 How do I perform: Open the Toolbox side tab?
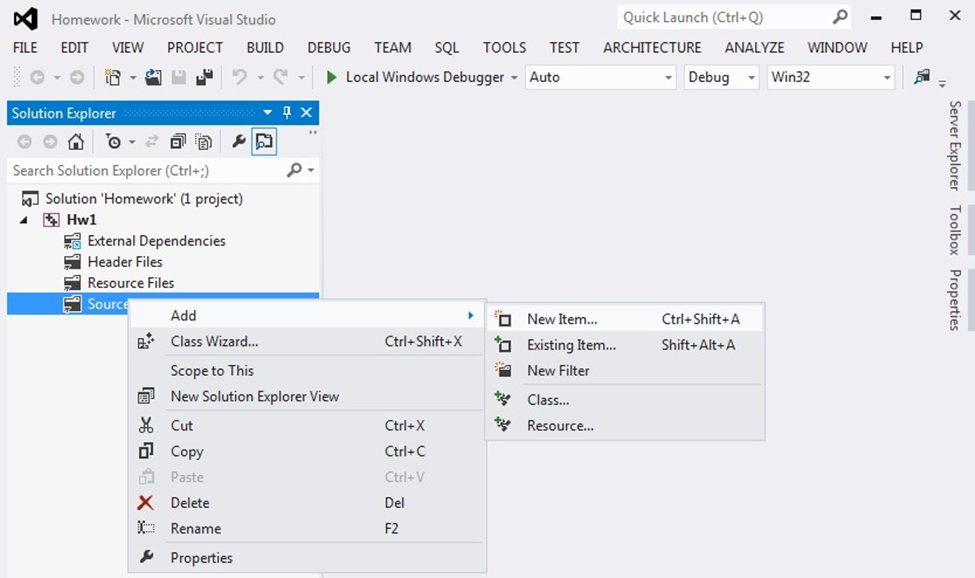click(955, 230)
